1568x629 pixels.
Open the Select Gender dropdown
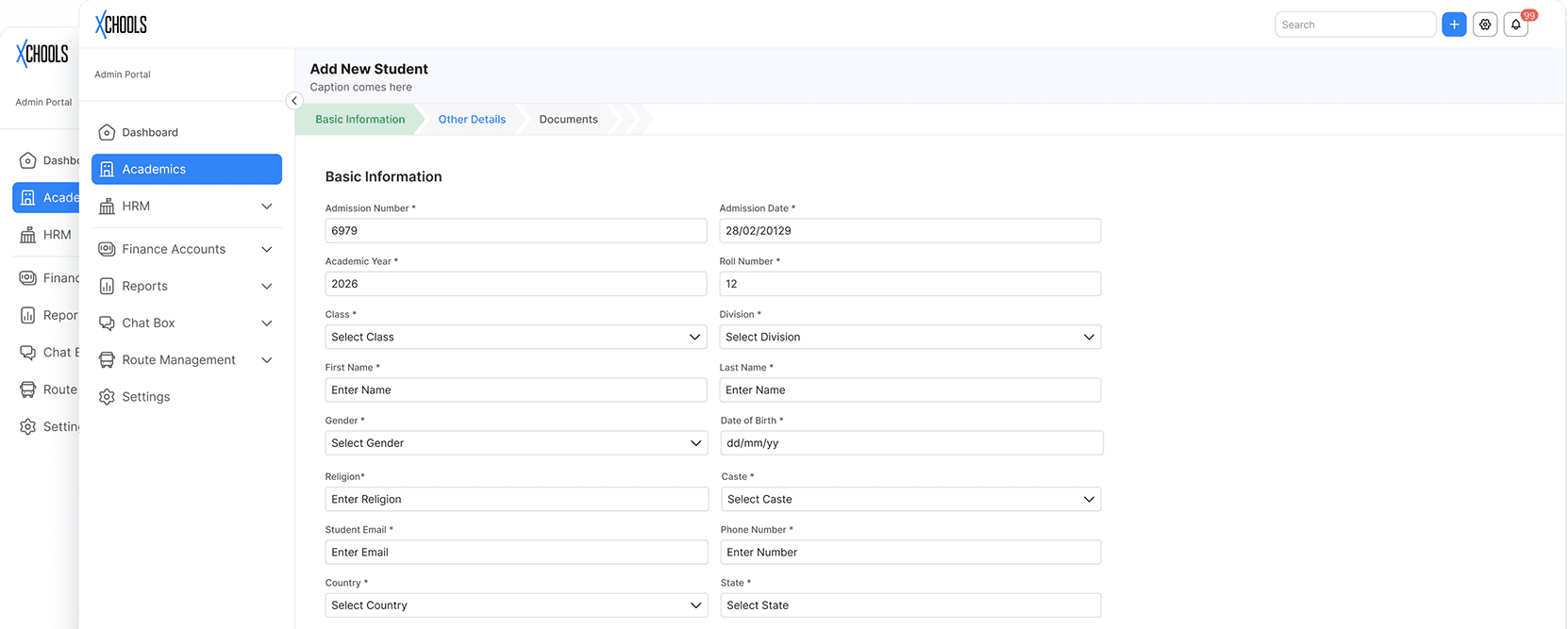coord(516,443)
